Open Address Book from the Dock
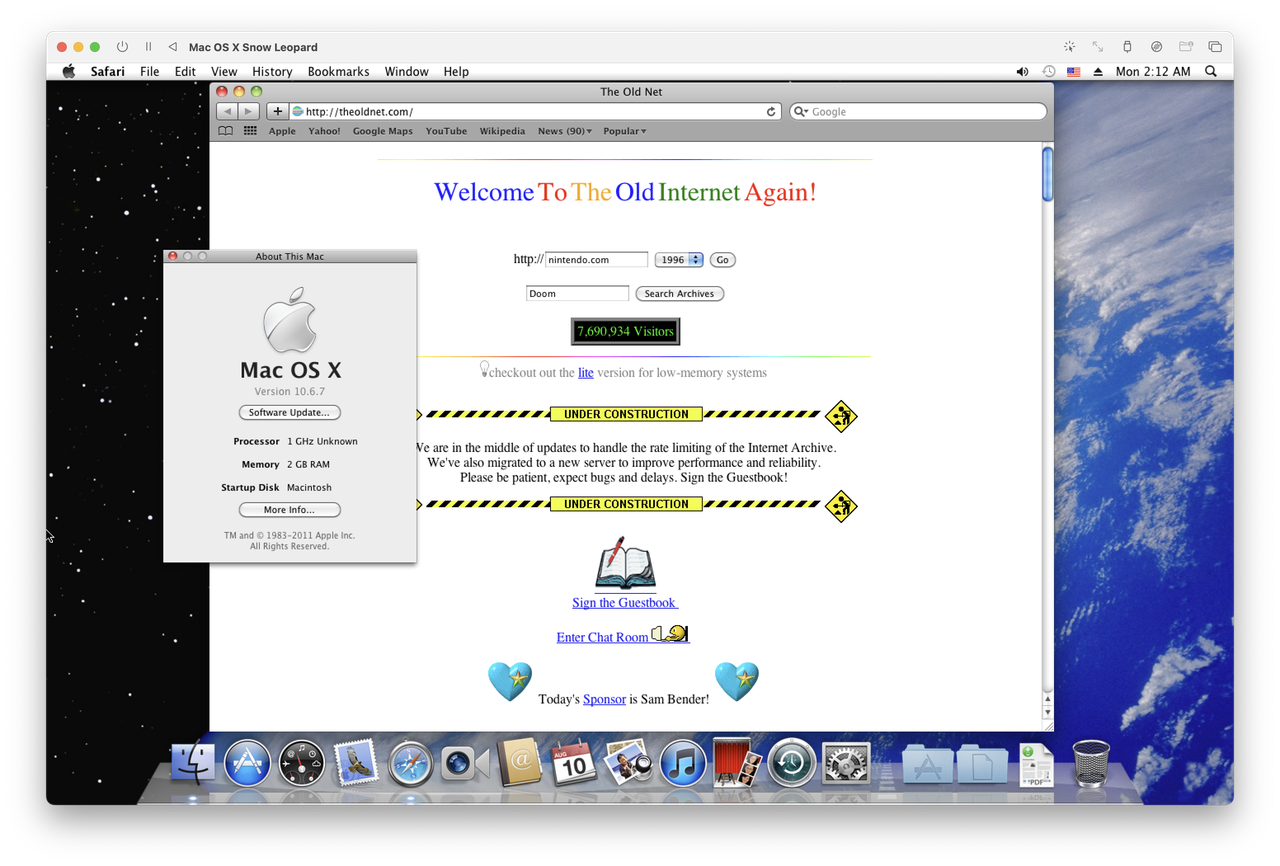1280x866 pixels. point(520,763)
